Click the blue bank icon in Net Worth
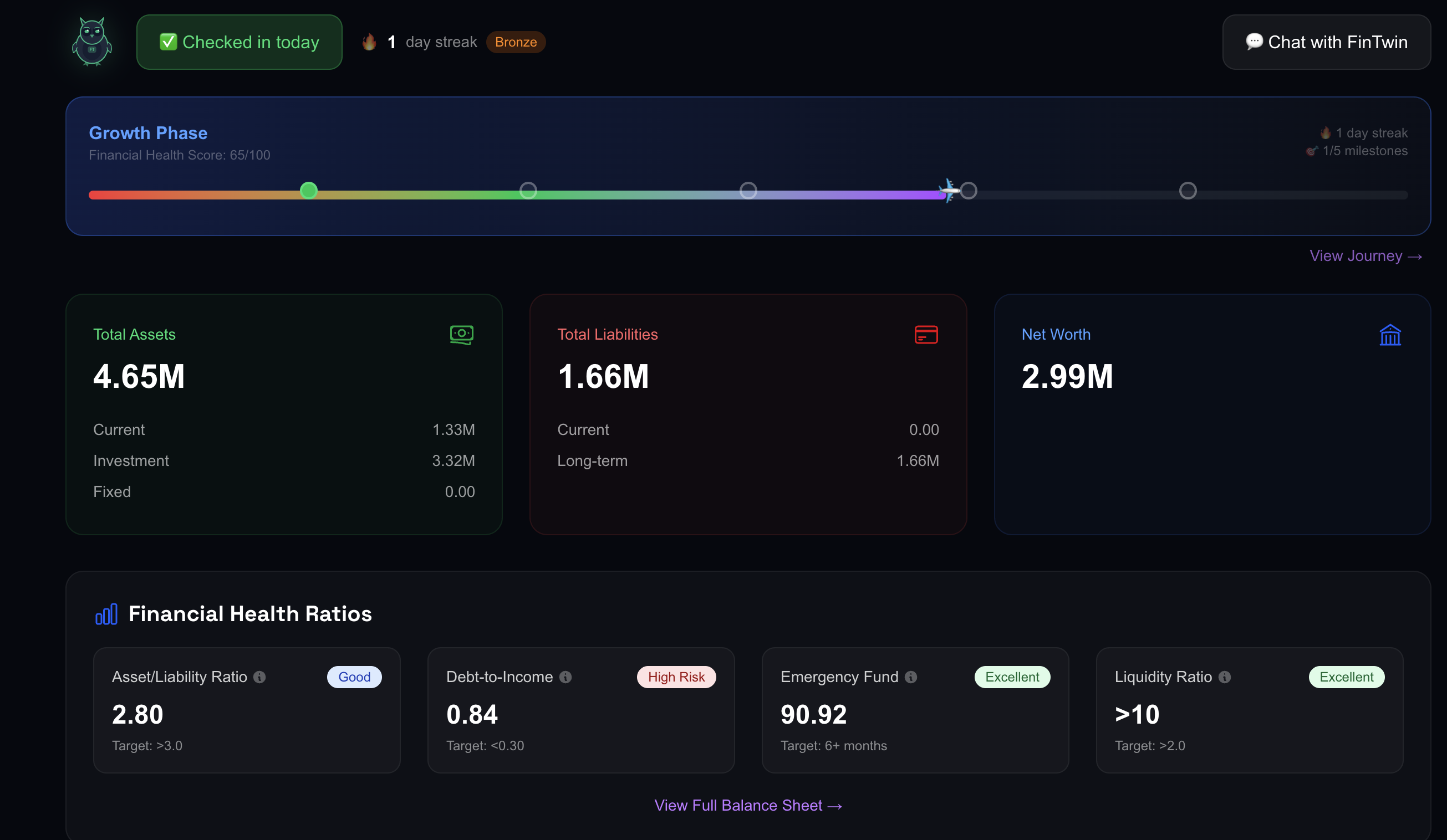 tap(1389, 335)
